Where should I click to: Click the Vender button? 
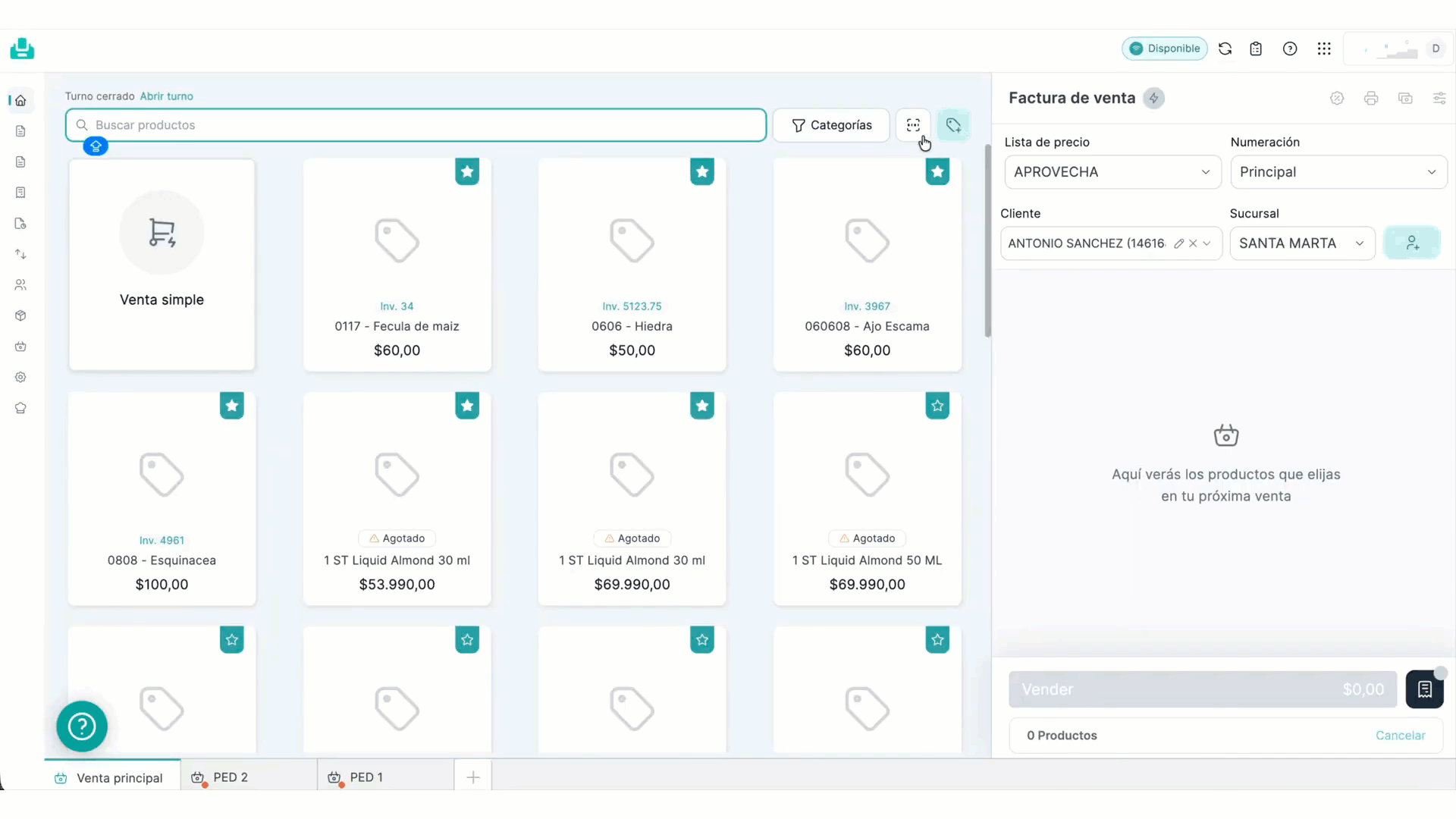(1203, 689)
